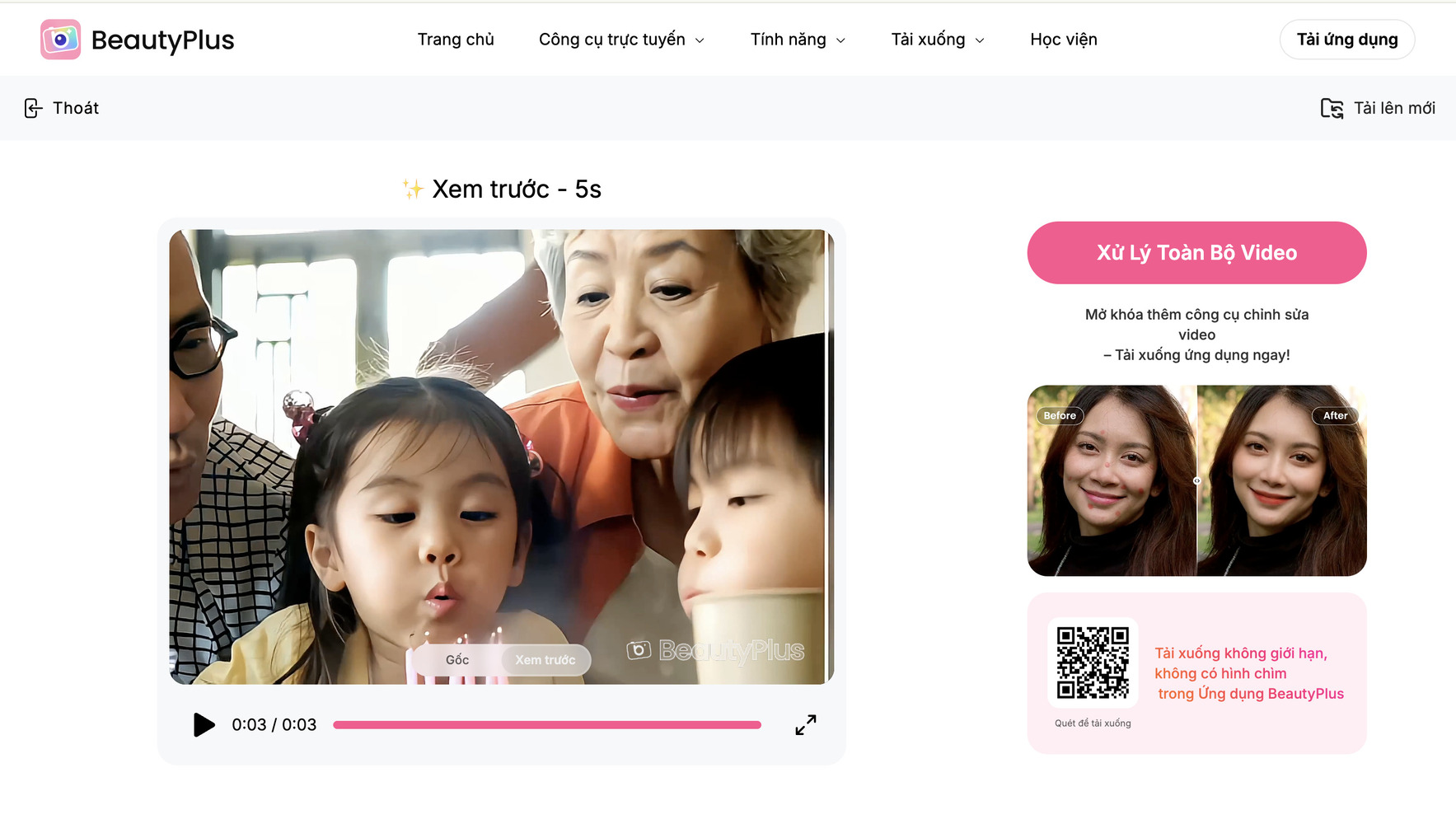Open the Trang chủ home page
The image size is (1456, 824).
456,40
